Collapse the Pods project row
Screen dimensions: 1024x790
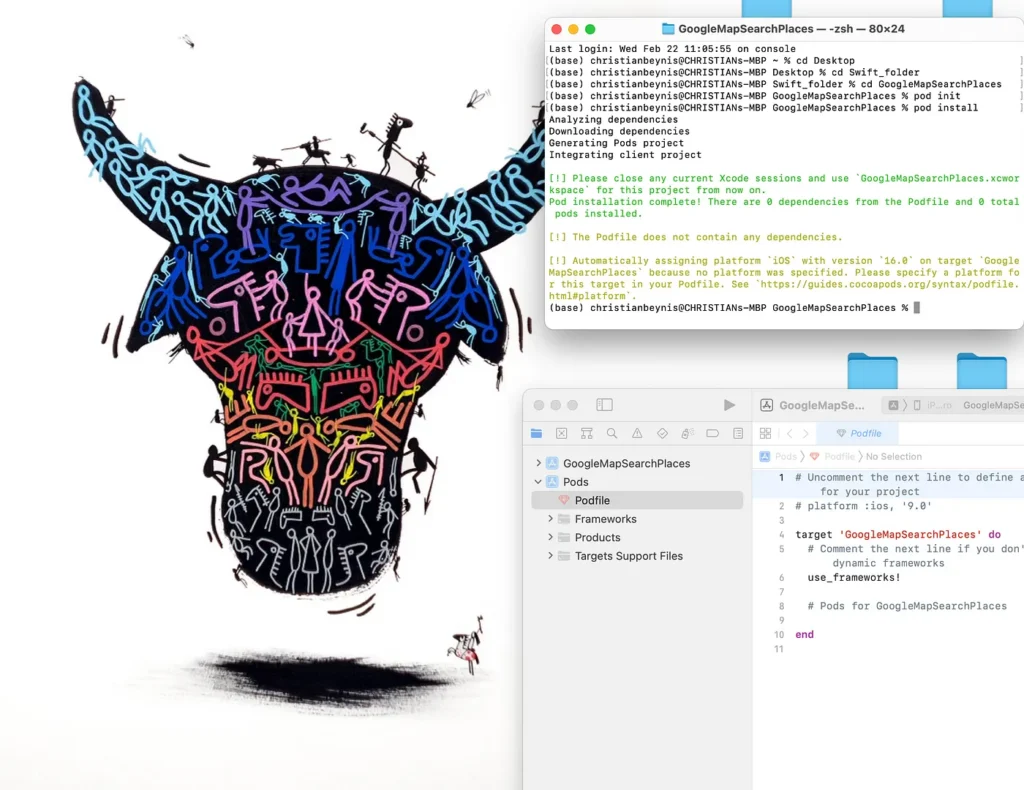(x=538, y=481)
